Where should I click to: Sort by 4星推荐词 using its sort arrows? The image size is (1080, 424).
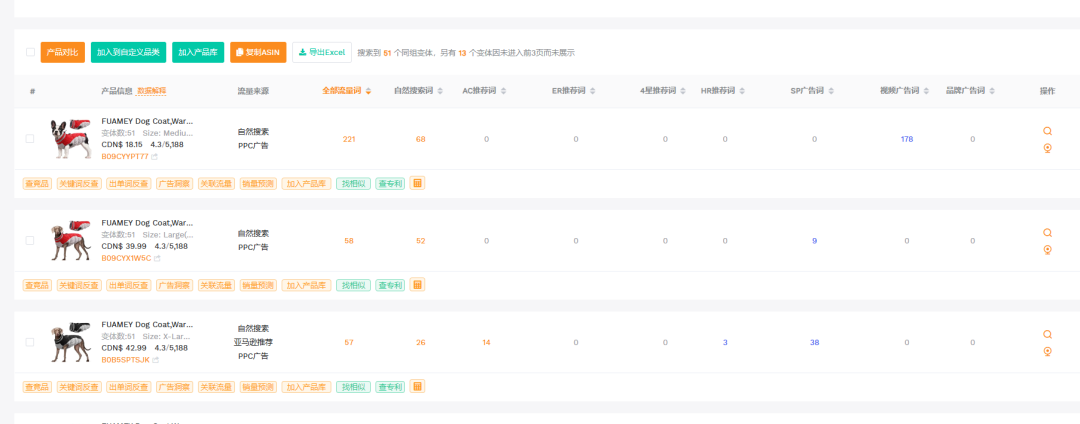click(683, 91)
